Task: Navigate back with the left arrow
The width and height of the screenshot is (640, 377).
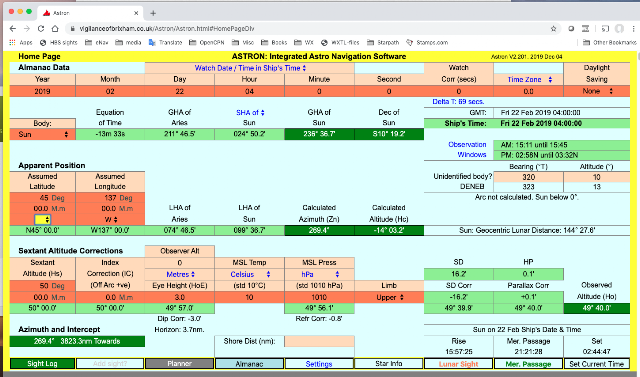Action: point(13,29)
